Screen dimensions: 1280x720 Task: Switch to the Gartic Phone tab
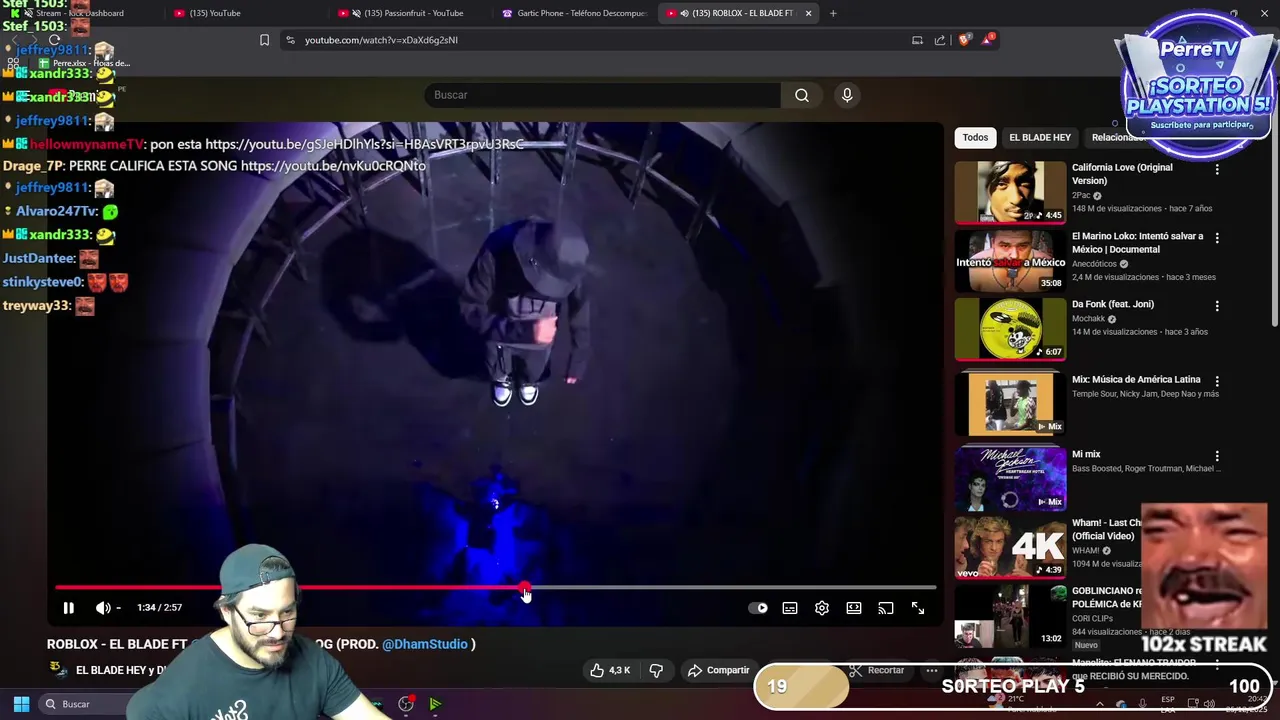click(575, 13)
